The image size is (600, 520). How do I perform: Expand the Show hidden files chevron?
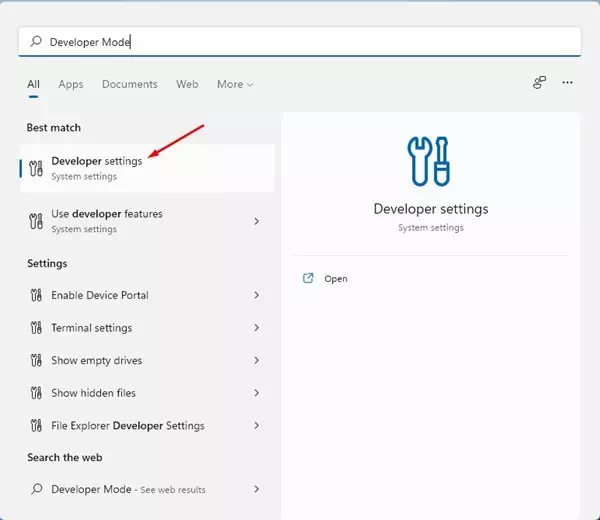pos(256,393)
